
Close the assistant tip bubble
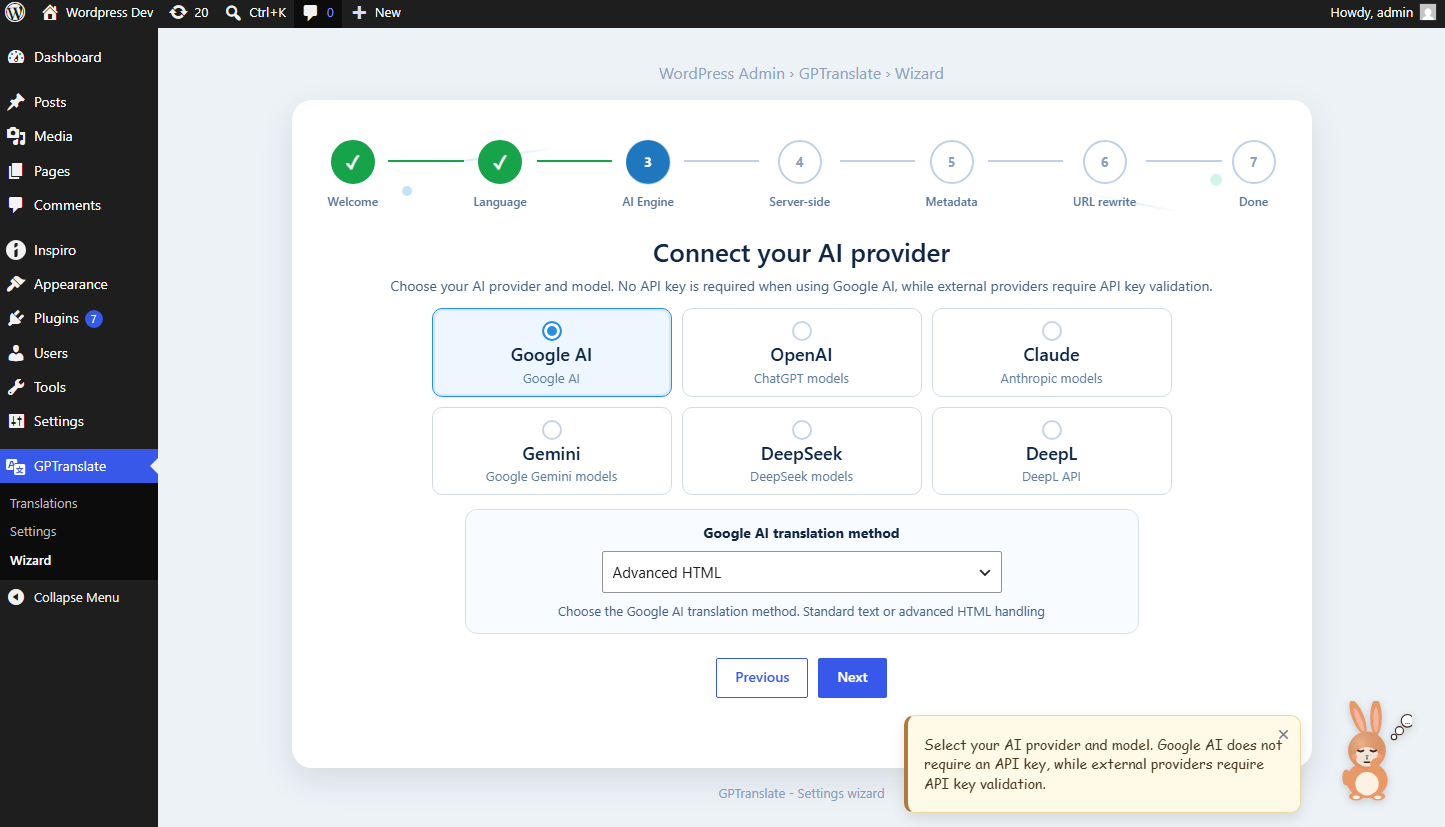1284,734
